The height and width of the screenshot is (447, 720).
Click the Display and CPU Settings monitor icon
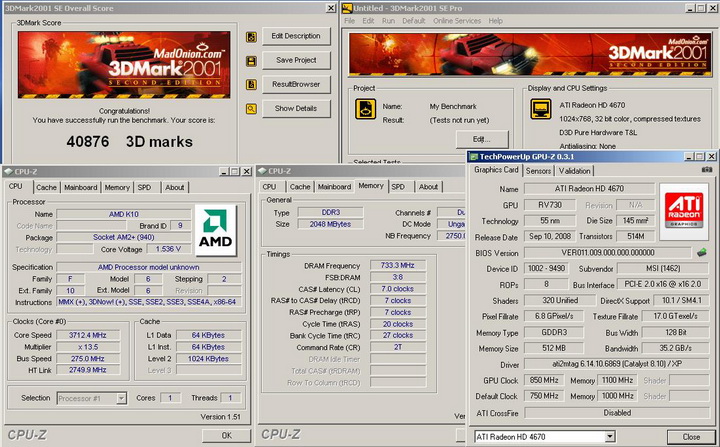(541, 109)
